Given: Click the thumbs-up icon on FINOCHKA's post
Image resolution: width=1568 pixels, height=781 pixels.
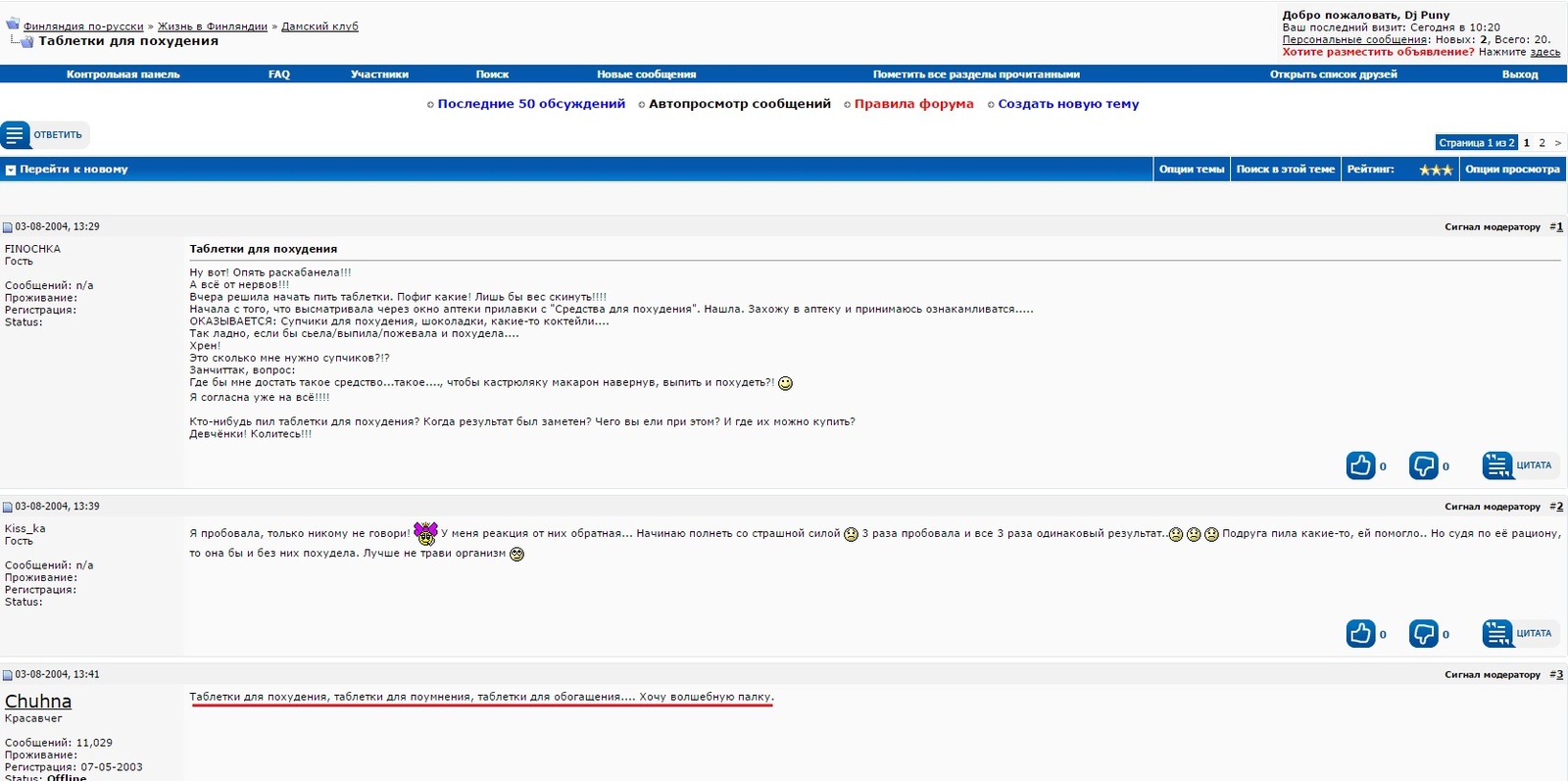Looking at the screenshot, I should 1360,465.
